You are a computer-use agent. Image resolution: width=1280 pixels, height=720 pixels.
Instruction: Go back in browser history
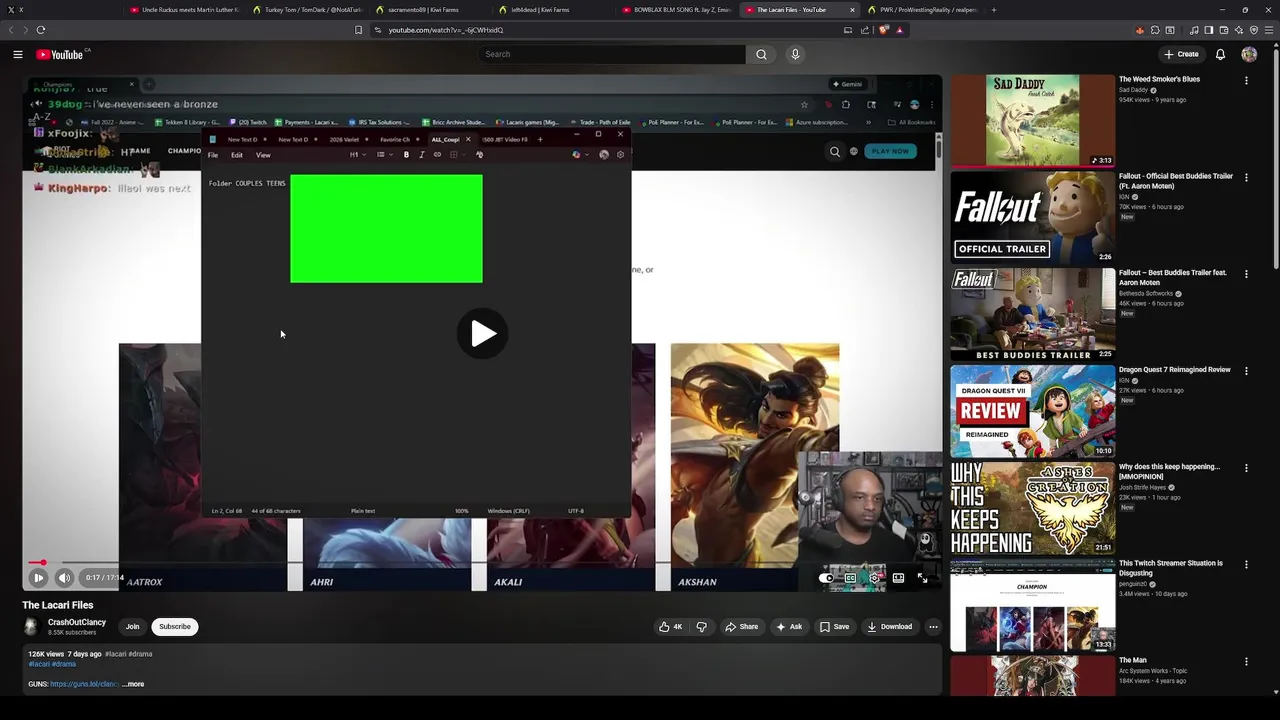12,30
